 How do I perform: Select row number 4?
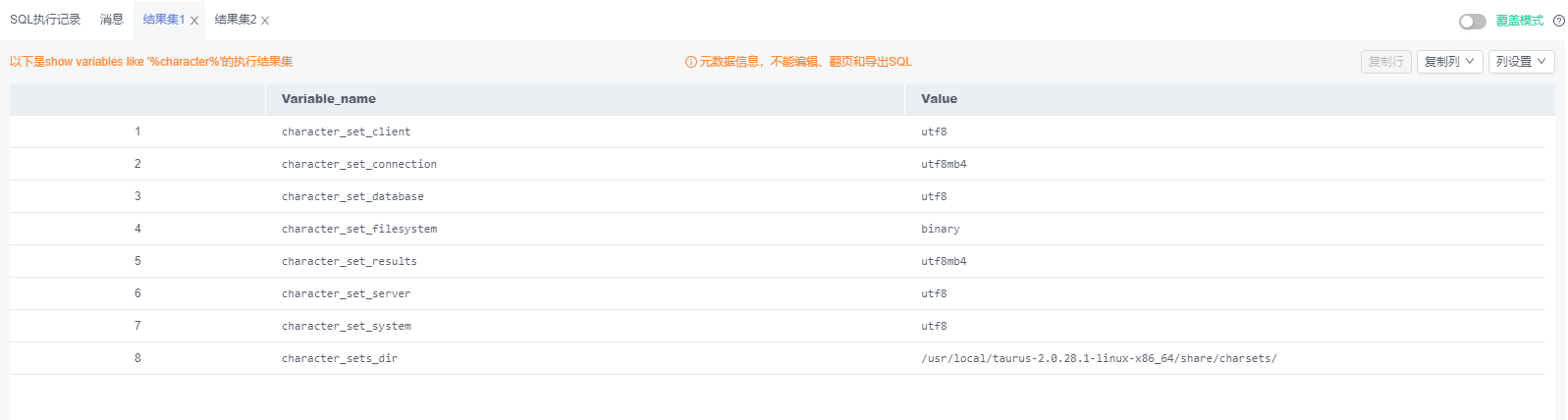[137, 229]
